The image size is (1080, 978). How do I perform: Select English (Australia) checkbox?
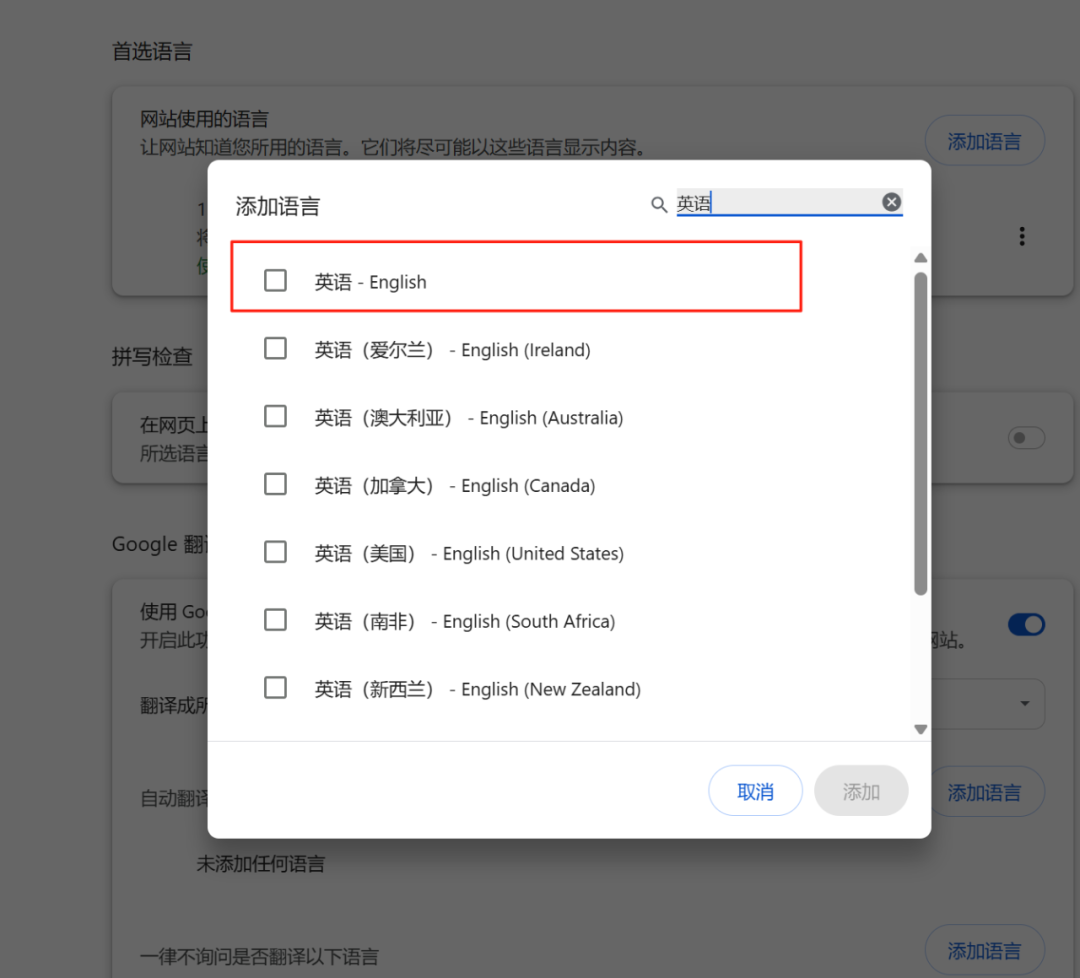click(x=275, y=416)
